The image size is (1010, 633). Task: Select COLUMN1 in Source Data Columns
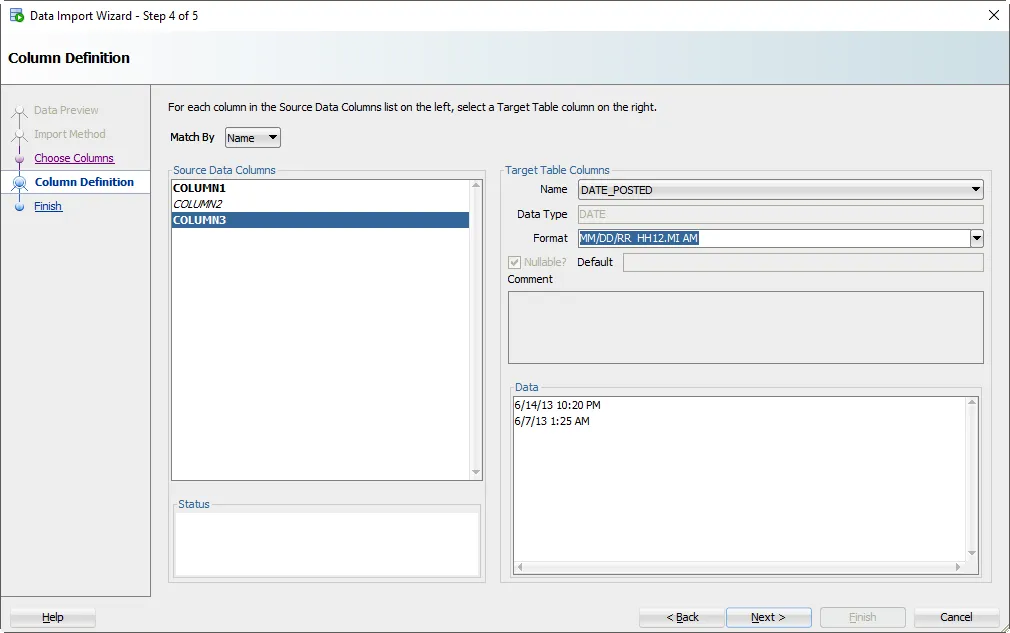click(x=200, y=188)
